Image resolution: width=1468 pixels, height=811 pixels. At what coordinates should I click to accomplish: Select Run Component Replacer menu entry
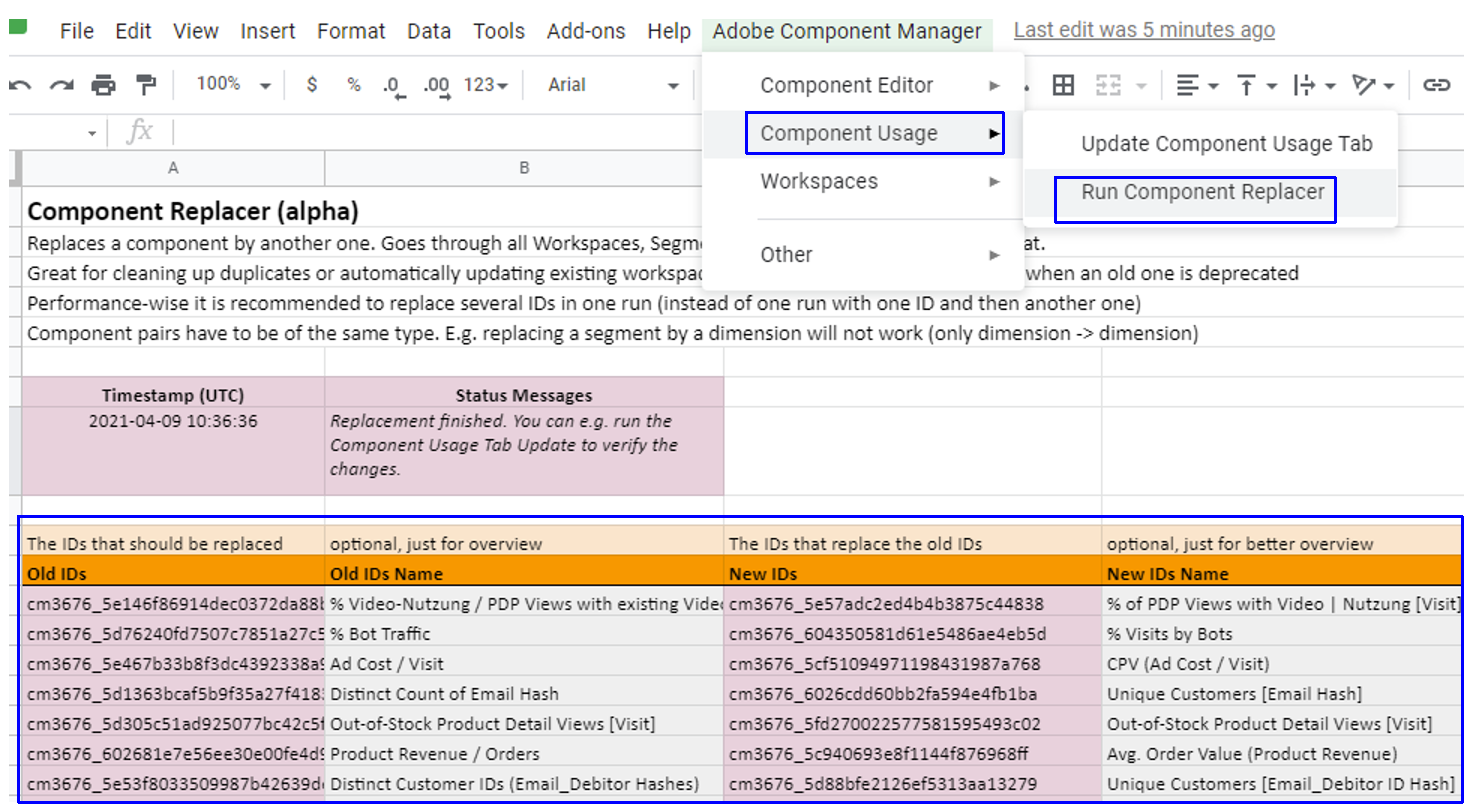[x=1202, y=192]
